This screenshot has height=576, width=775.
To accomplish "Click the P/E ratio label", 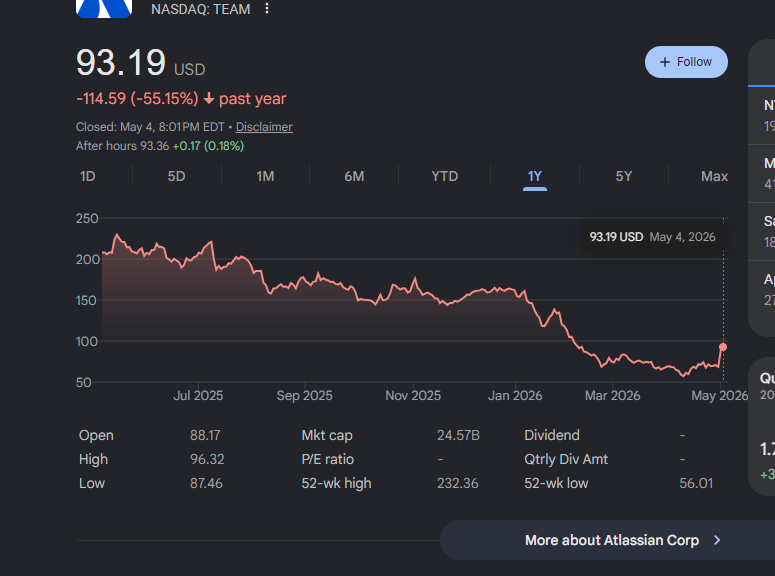I will [328, 459].
